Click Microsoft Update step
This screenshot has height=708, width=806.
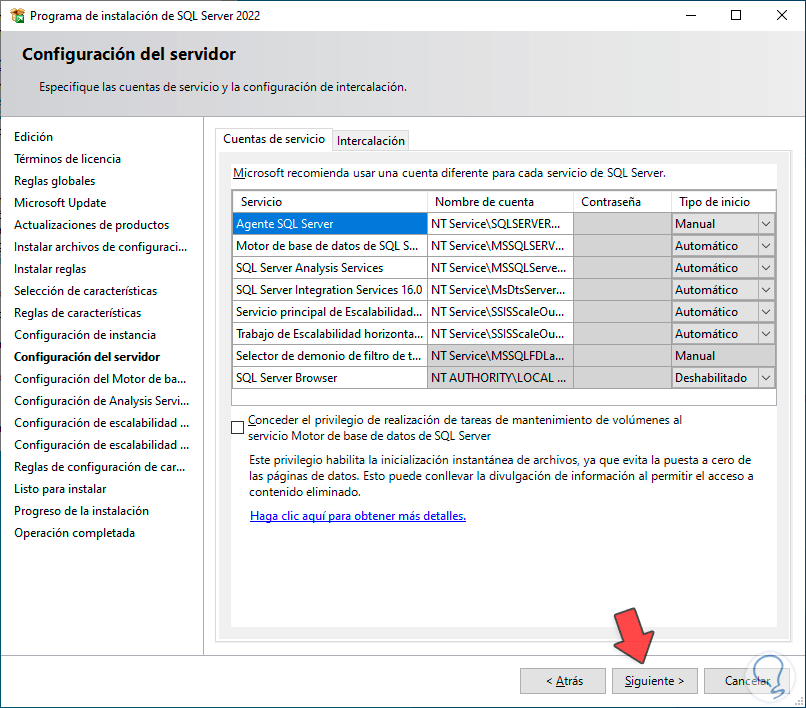(60, 203)
